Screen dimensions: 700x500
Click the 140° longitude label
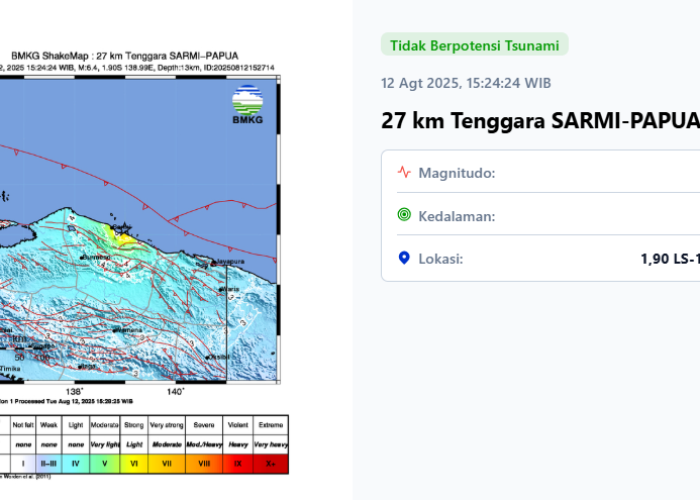tap(175, 392)
